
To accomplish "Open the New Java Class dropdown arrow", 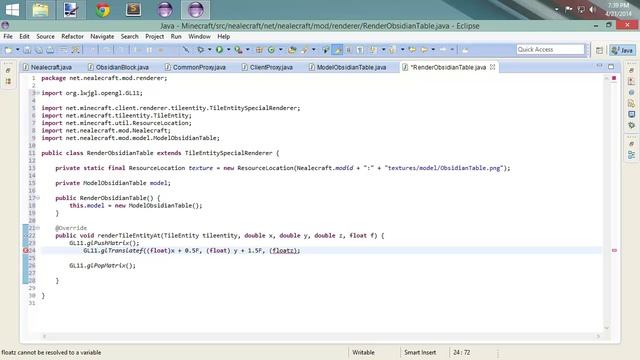I will [x=280, y=50].
